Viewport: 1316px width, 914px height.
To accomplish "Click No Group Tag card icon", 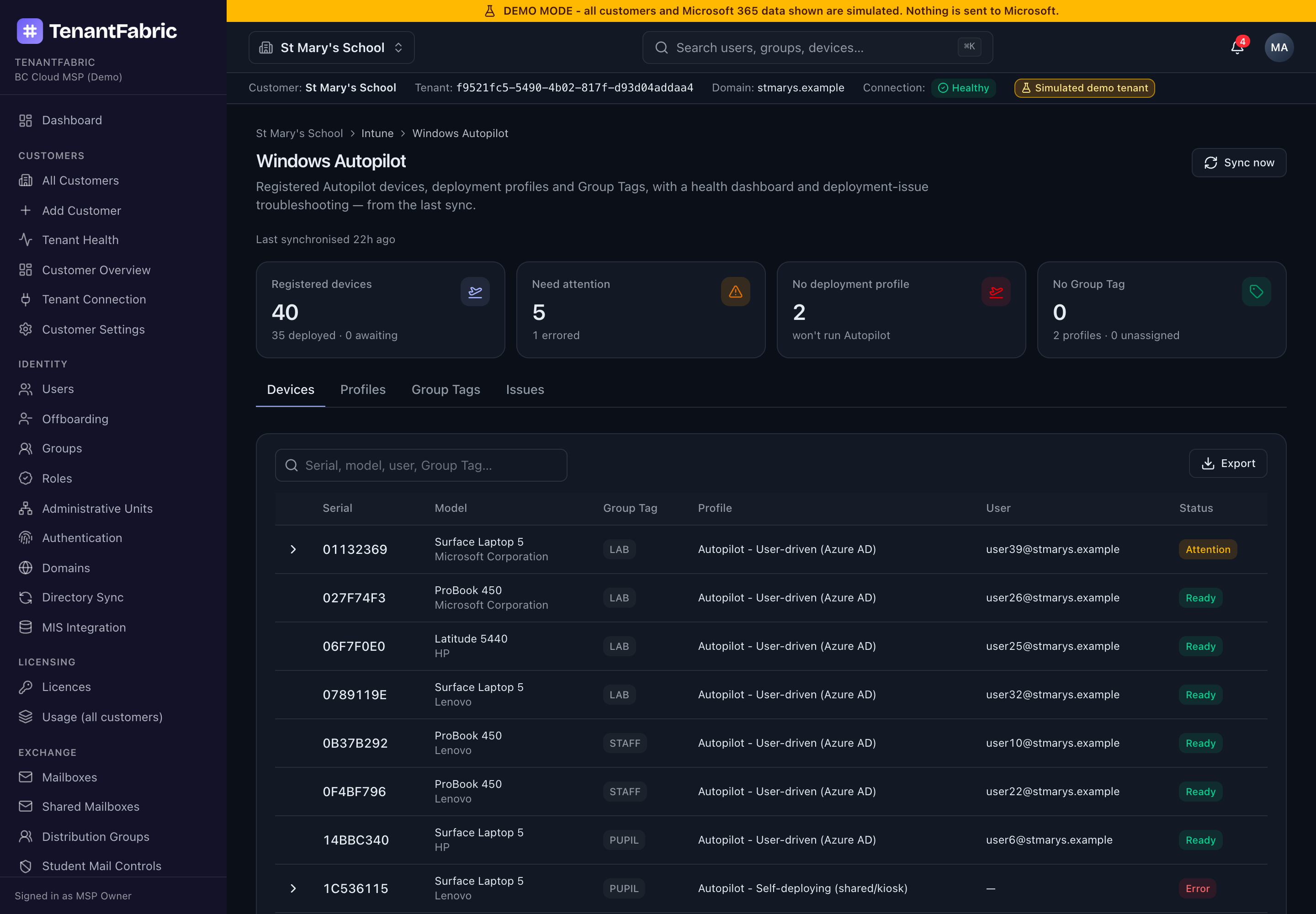I will [x=1256, y=292].
